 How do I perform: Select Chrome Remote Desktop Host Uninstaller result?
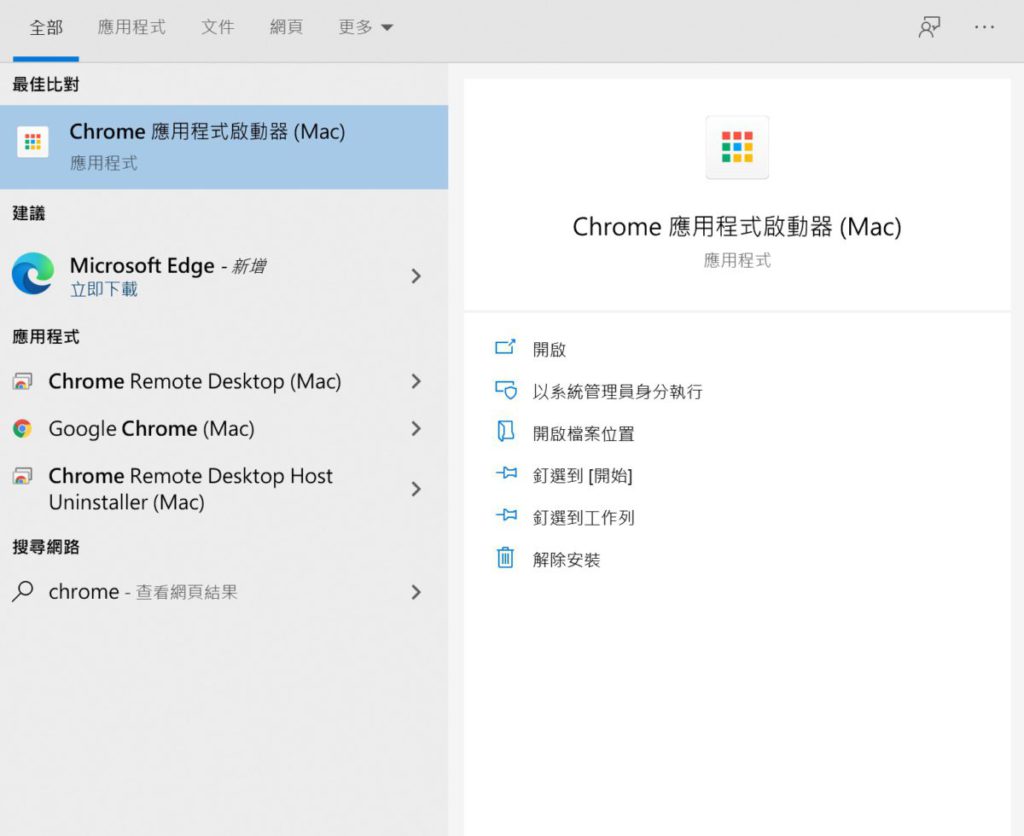click(224, 489)
